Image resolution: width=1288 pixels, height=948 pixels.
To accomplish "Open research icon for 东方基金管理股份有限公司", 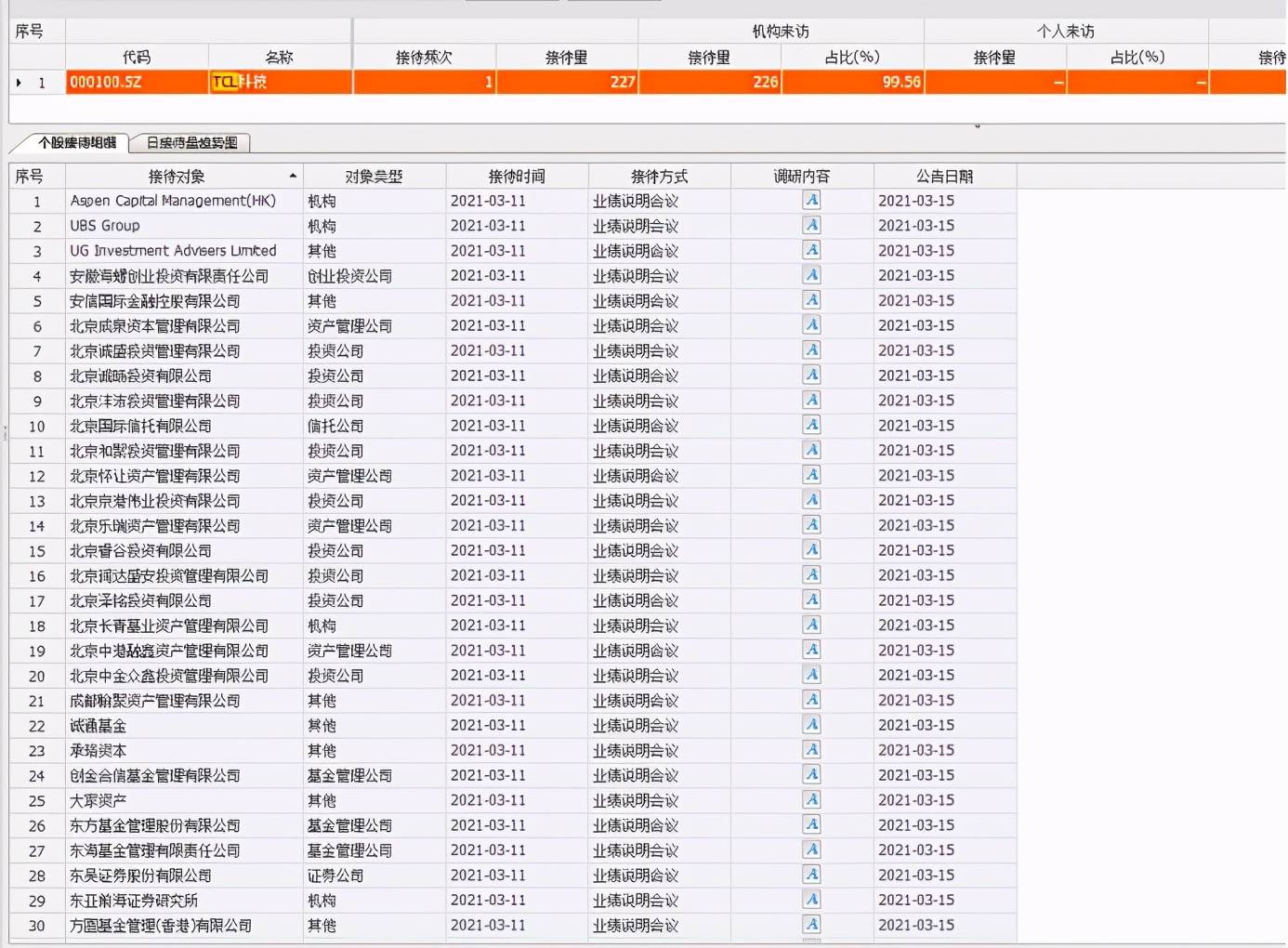I will [x=811, y=824].
